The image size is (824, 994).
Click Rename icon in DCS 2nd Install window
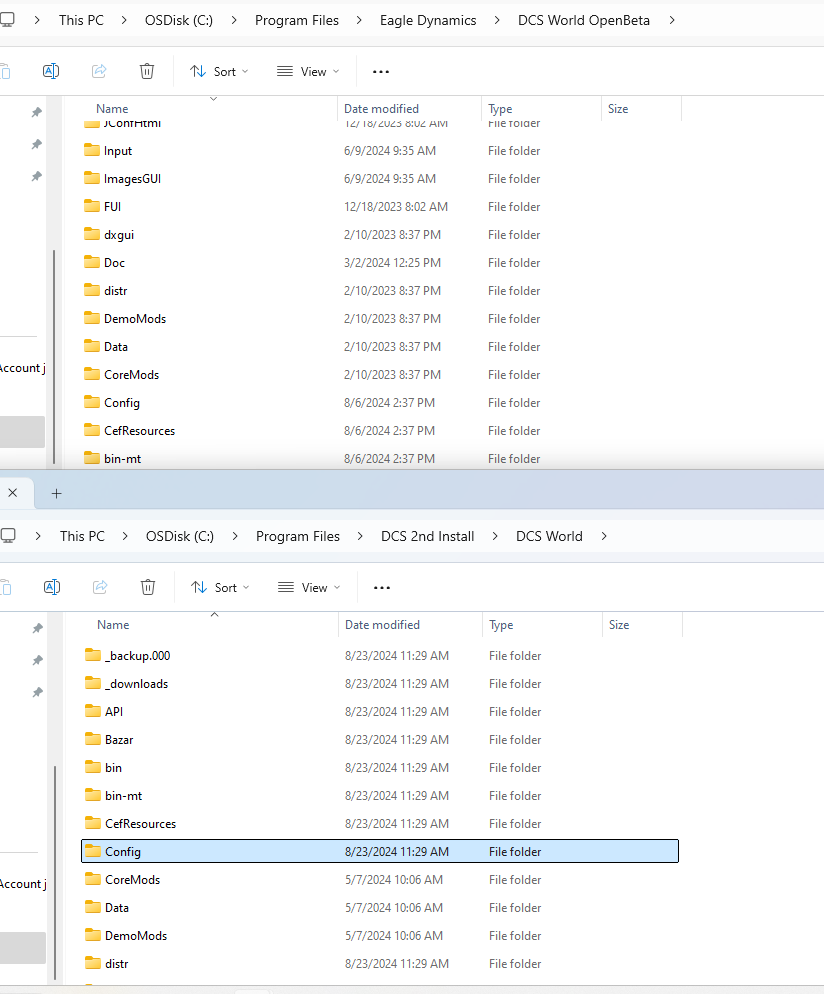click(52, 587)
